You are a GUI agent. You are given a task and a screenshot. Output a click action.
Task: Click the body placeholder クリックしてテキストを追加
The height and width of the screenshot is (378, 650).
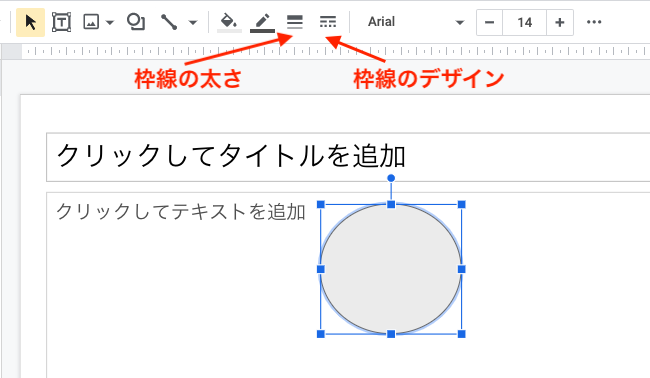tap(181, 211)
